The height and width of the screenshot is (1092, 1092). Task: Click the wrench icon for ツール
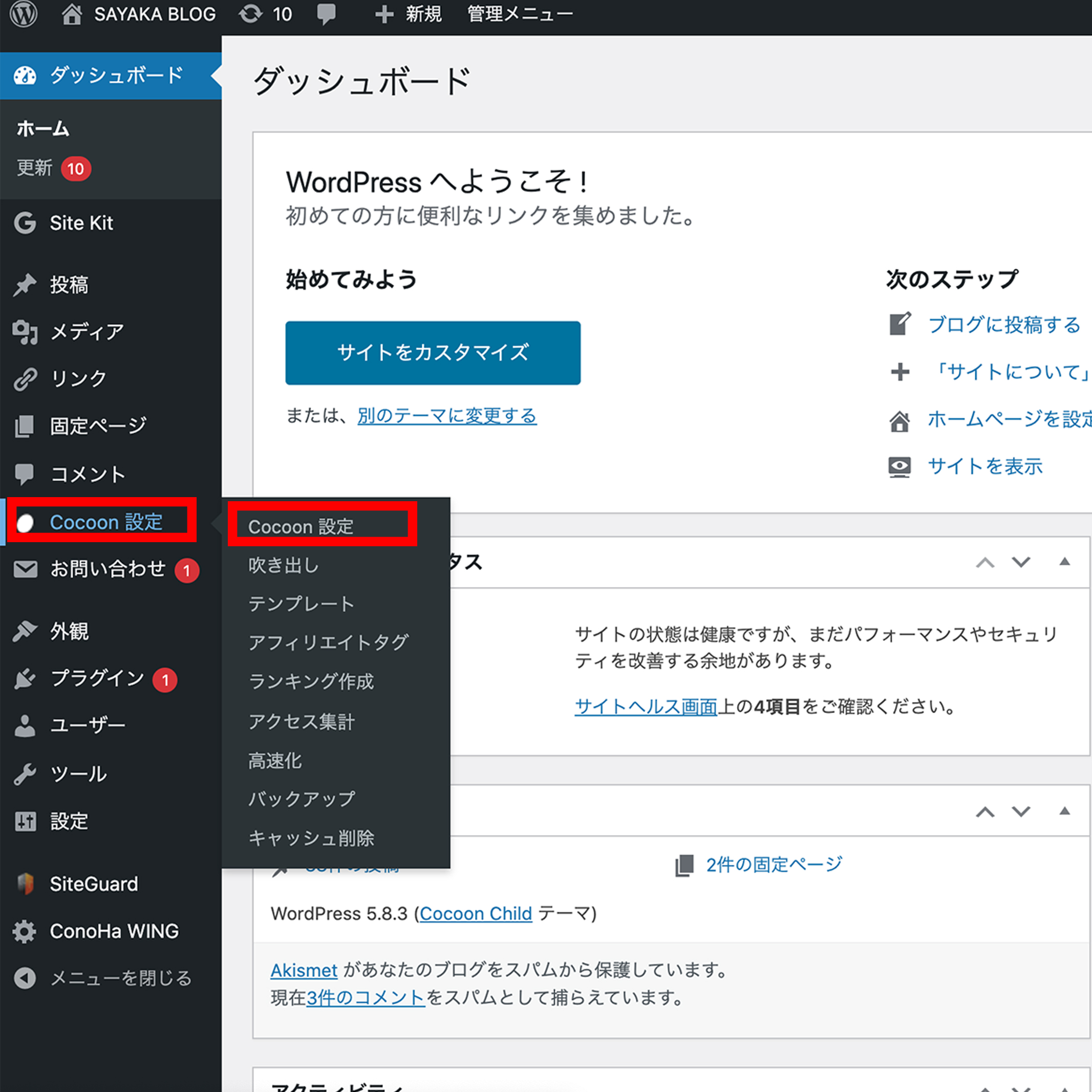(x=25, y=774)
